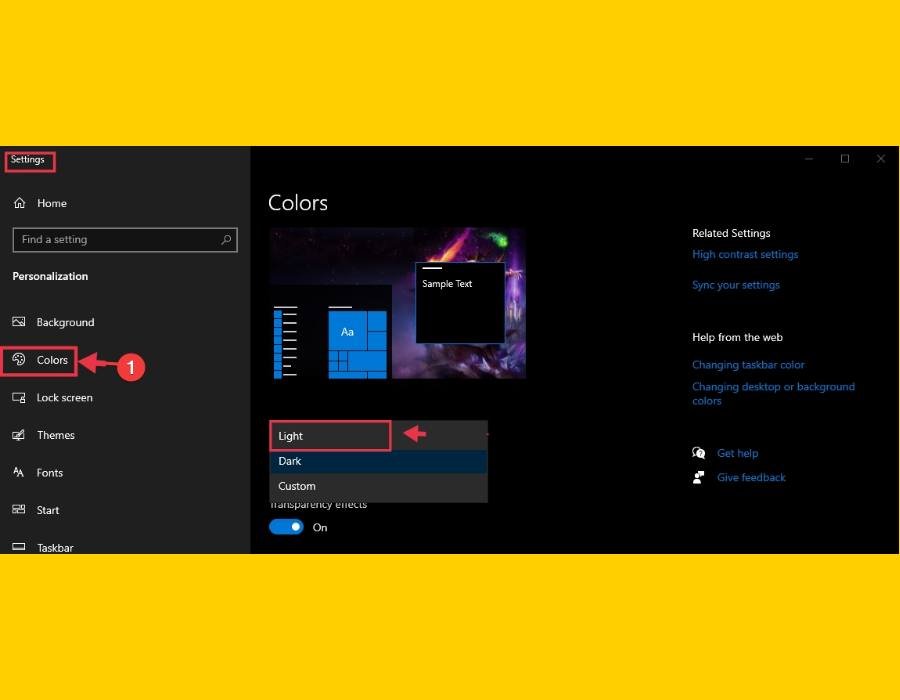The width and height of the screenshot is (900, 700).
Task: Click the Themes brush icon
Action: 19,435
